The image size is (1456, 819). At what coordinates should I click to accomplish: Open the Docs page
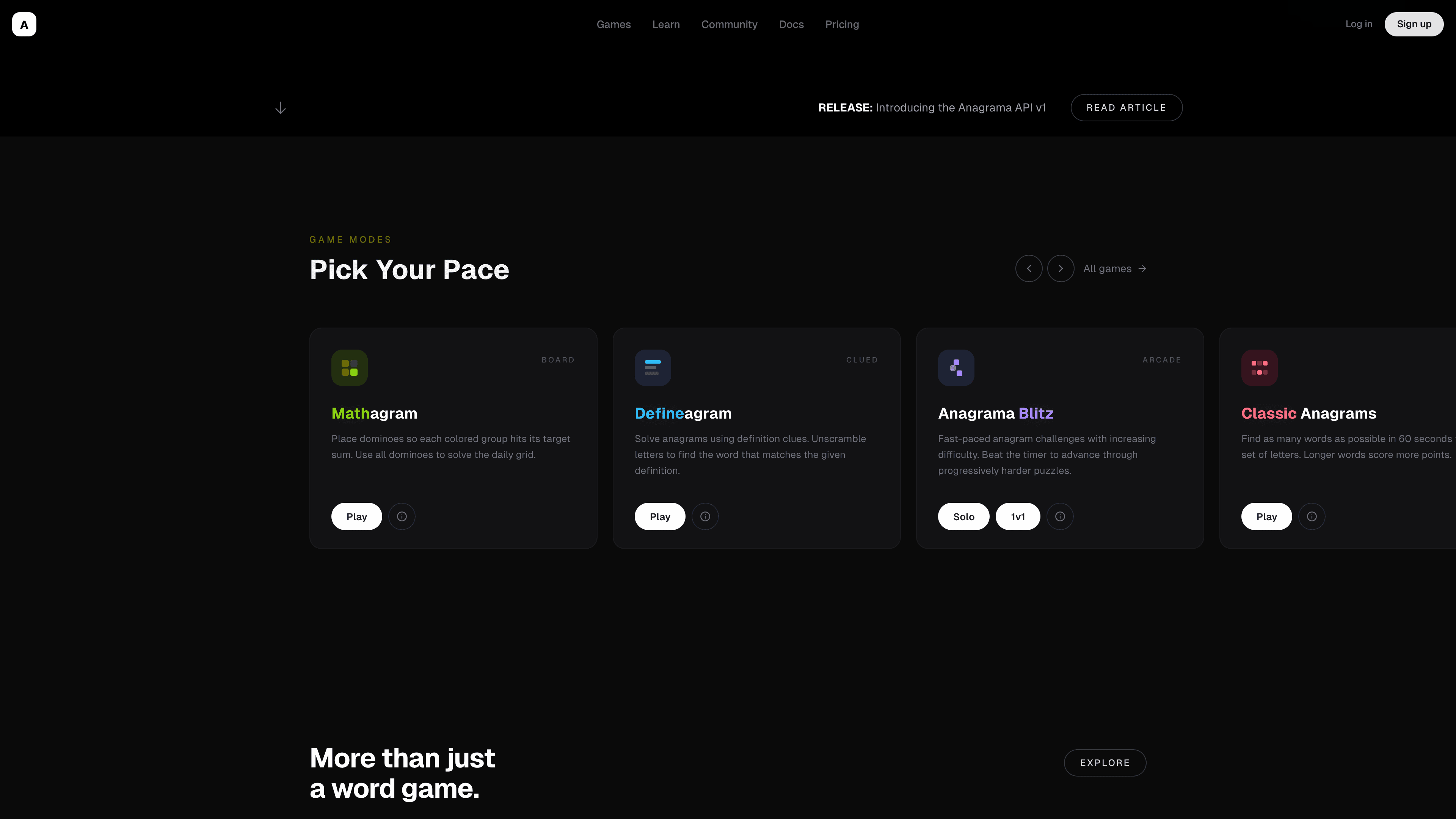791,24
